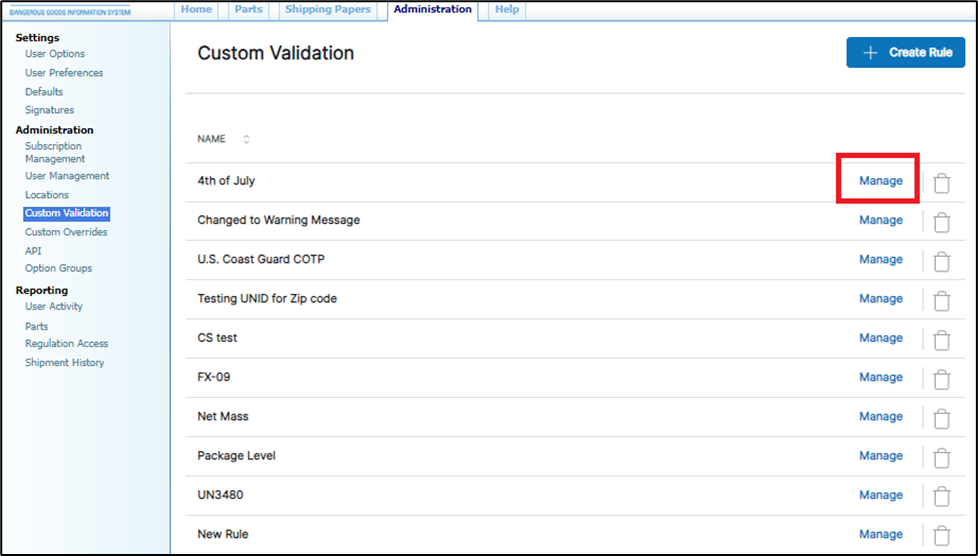Click trash icon for Changed to Warning Message

click(x=941, y=222)
